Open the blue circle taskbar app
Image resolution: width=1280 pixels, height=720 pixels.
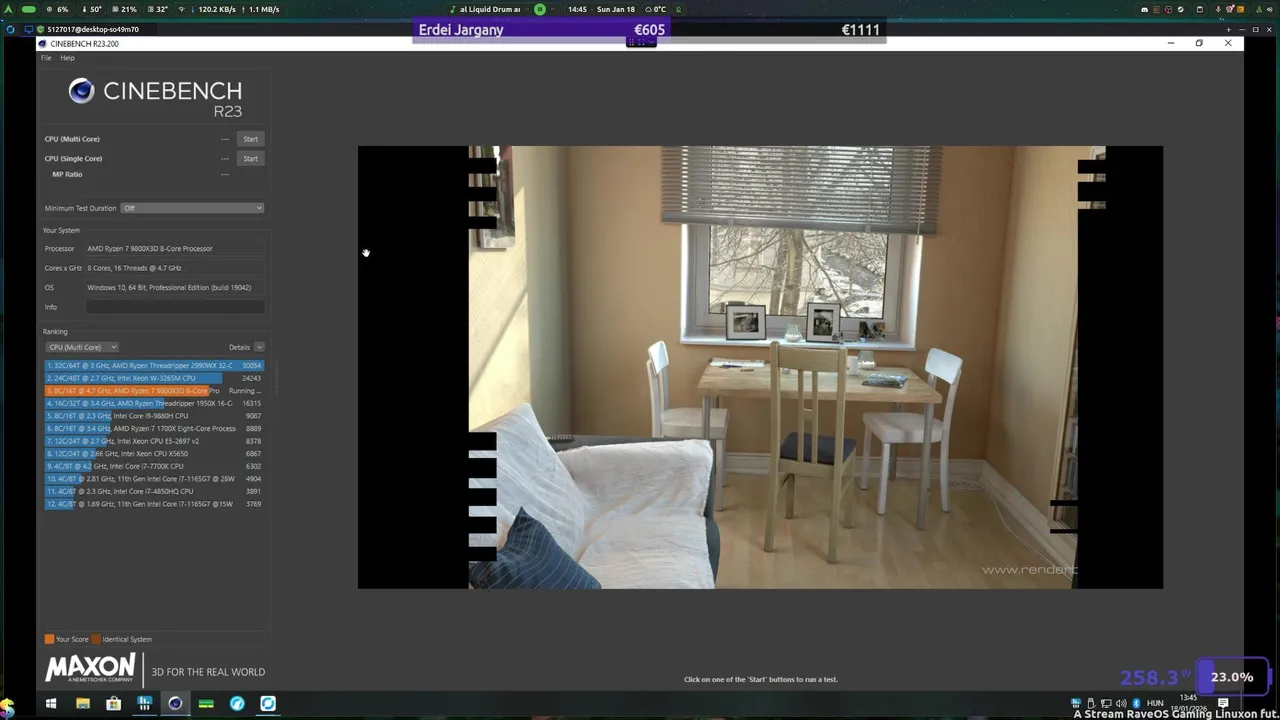coord(237,704)
